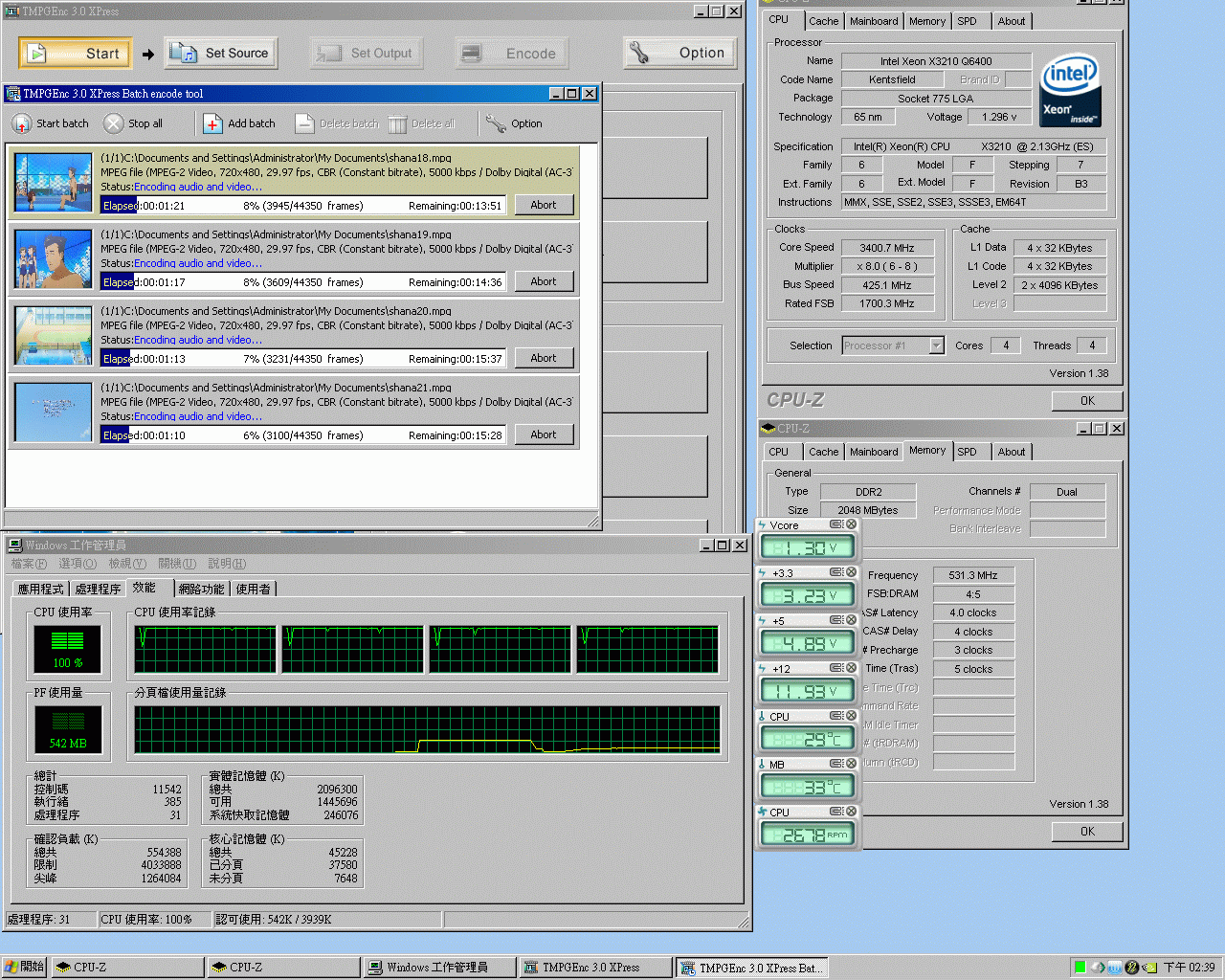This screenshot has height=980, width=1225.
Task: Open Cache tab in upper CPU-Z window
Action: pos(823,21)
